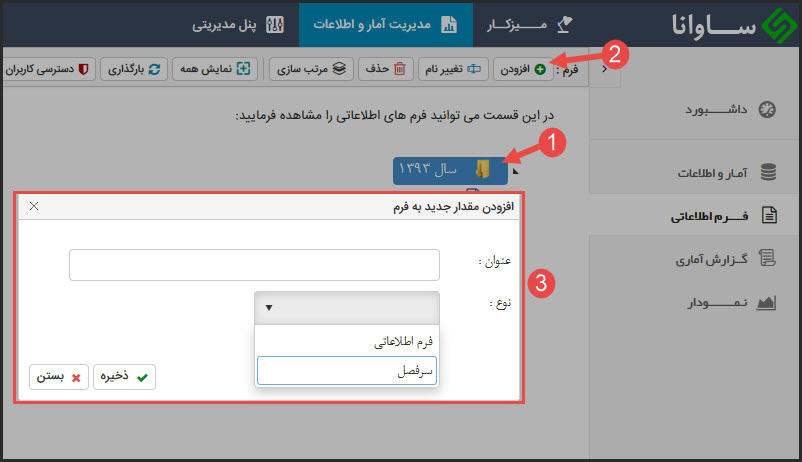Click the نمایش همه (show all) button
This screenshot has height=462, width=802.
pos(215,69)
